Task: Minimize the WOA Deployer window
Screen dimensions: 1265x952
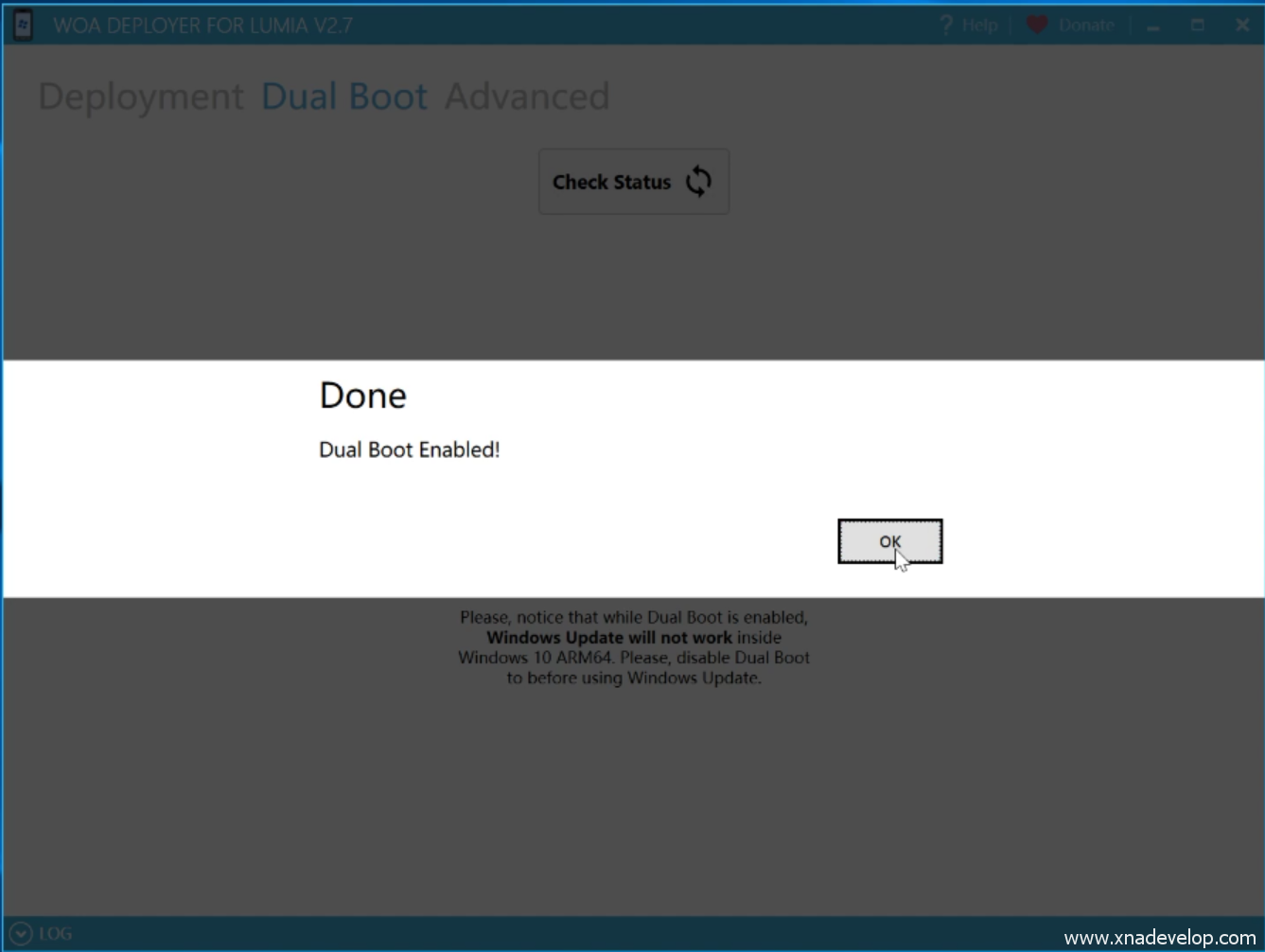Action: [1152, 26]
